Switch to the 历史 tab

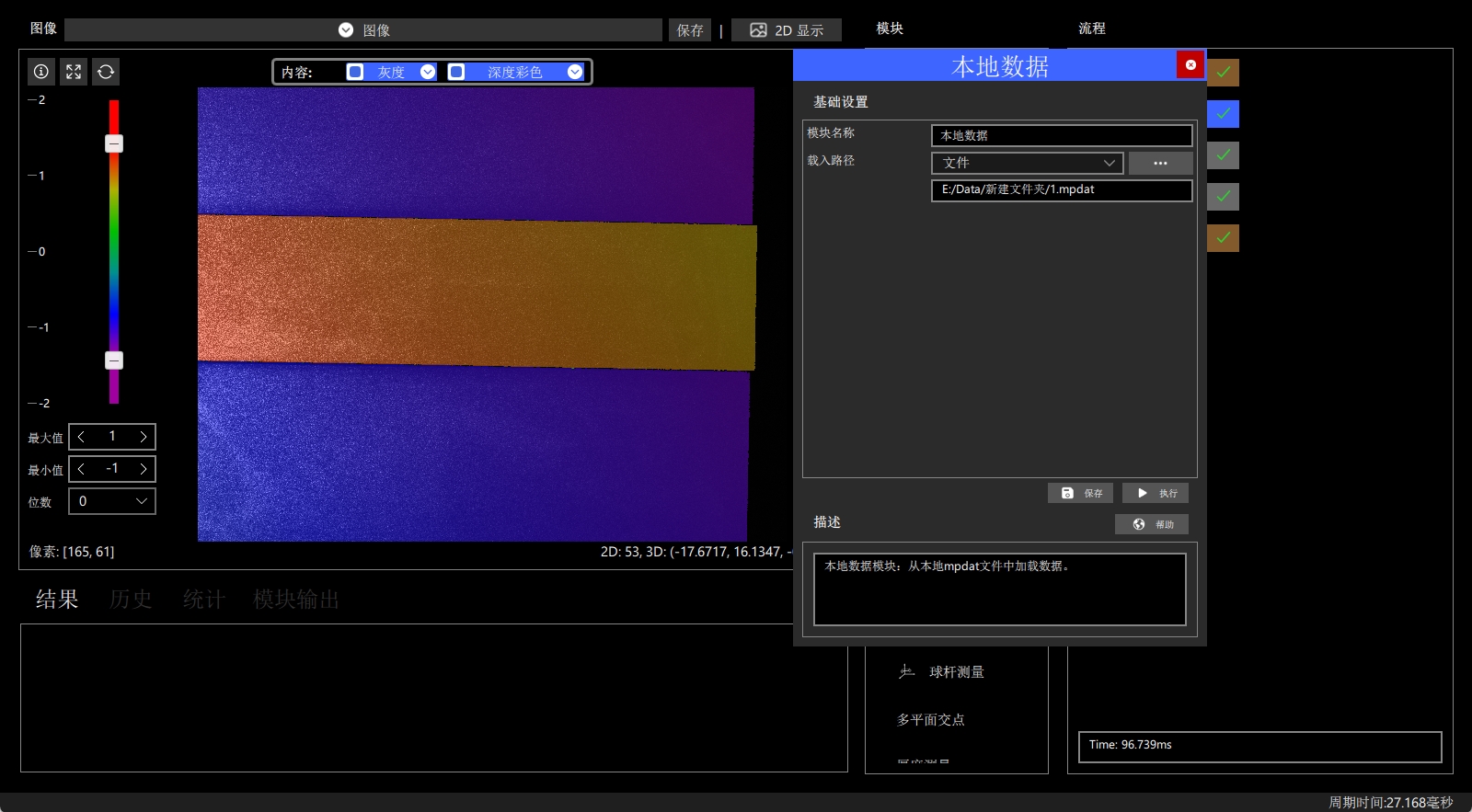click(x=131, y=600)
